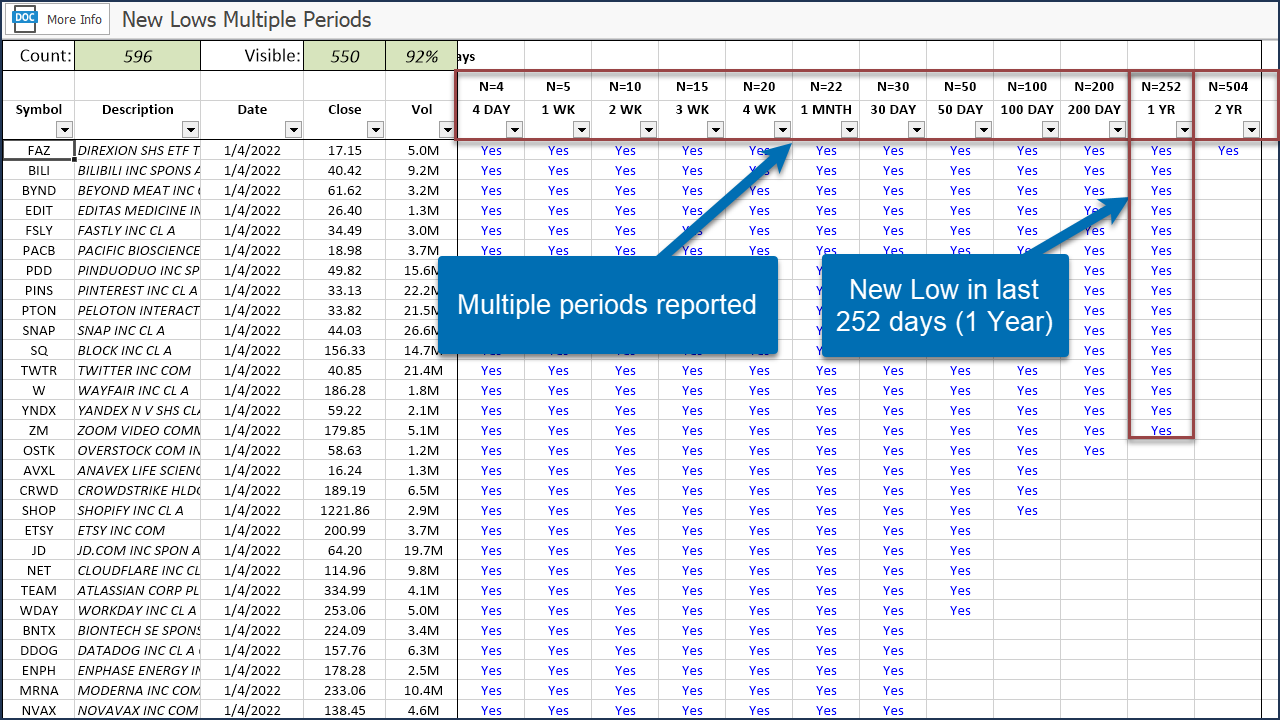Click the DATADOG INC CL A description cell
The height and width of the screenshot is (720, 1280).
click(x=138, y=650)
